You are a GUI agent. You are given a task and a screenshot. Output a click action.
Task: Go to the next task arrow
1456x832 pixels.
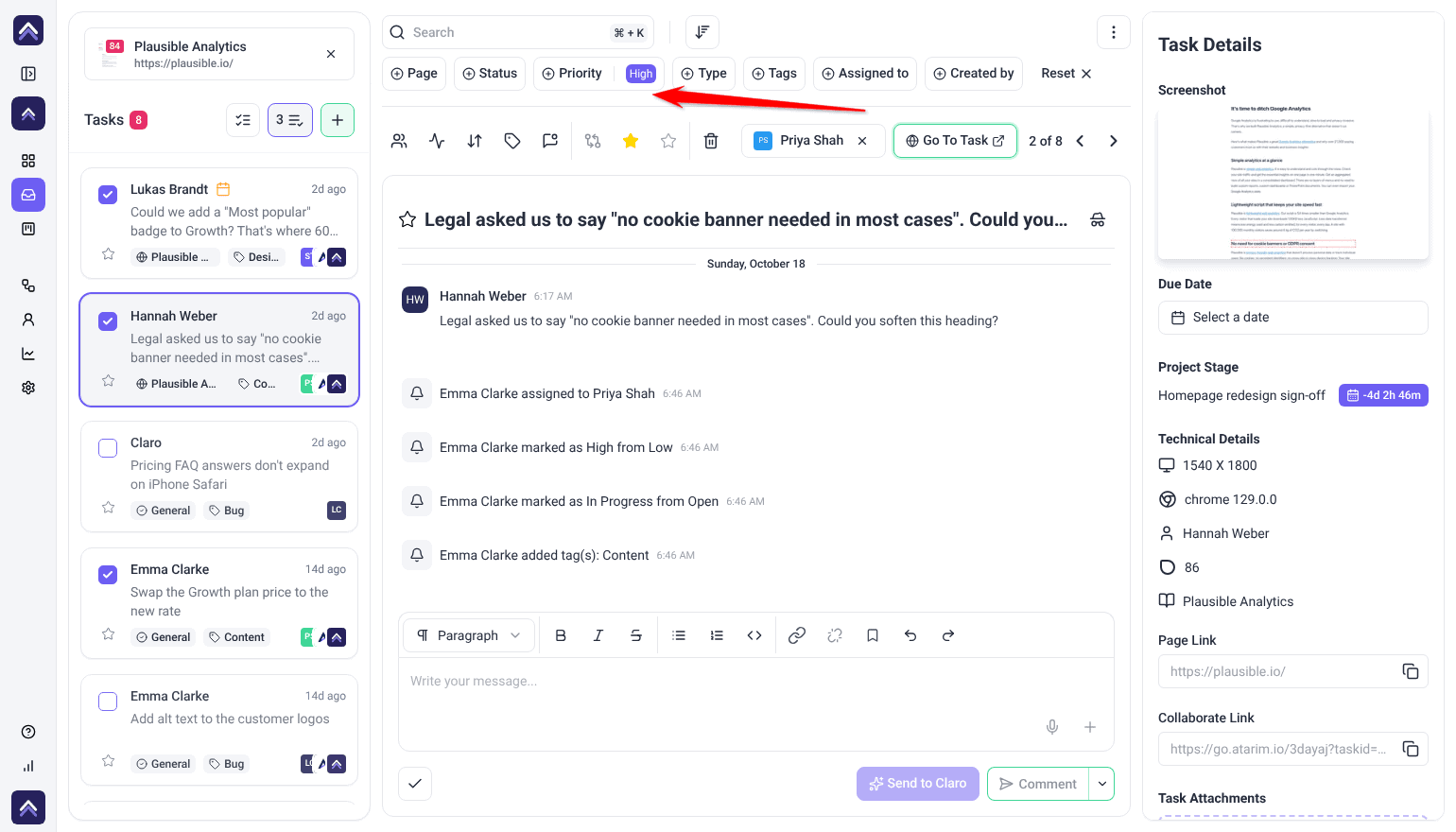click(1114, 141)
